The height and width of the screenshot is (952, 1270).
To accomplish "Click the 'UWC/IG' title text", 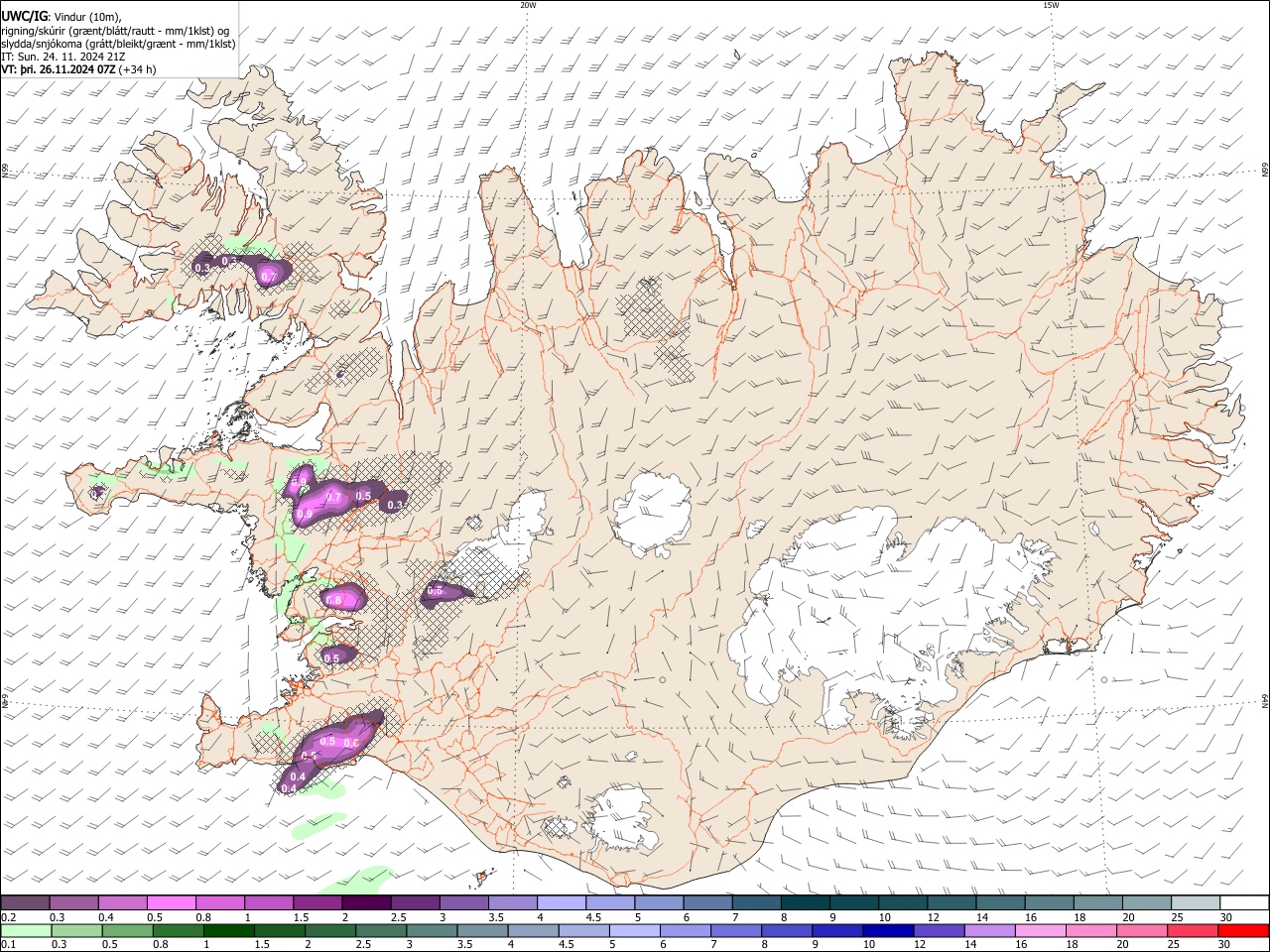I will coord(25,15).
